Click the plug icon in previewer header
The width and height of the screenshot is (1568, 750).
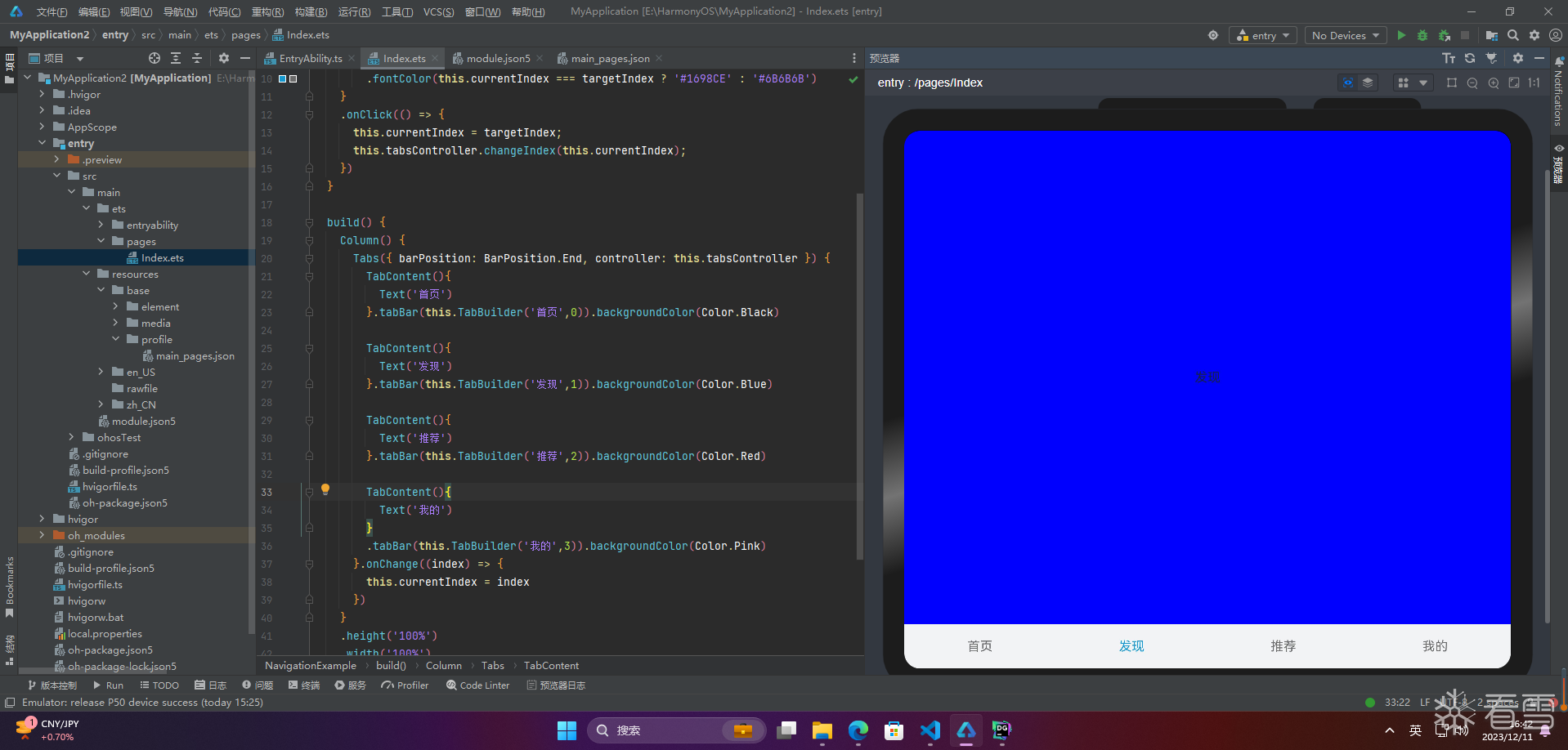click(x=1491, y=58)
